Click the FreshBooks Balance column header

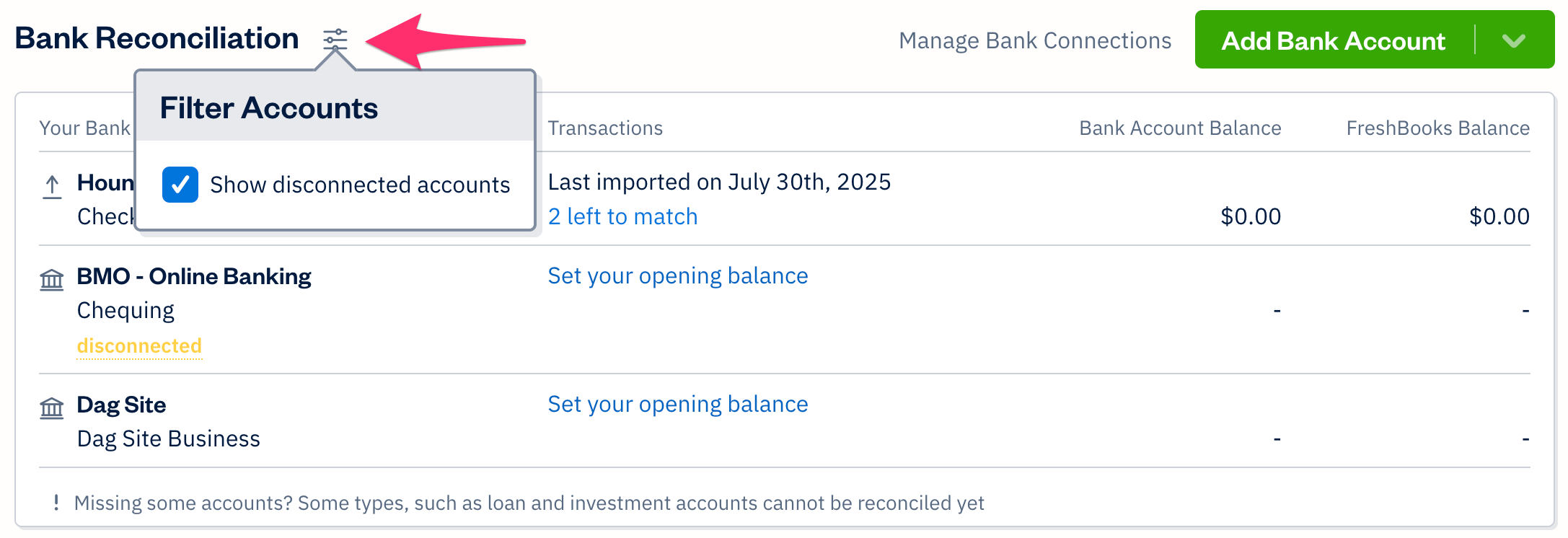(x=1437, y=128)
